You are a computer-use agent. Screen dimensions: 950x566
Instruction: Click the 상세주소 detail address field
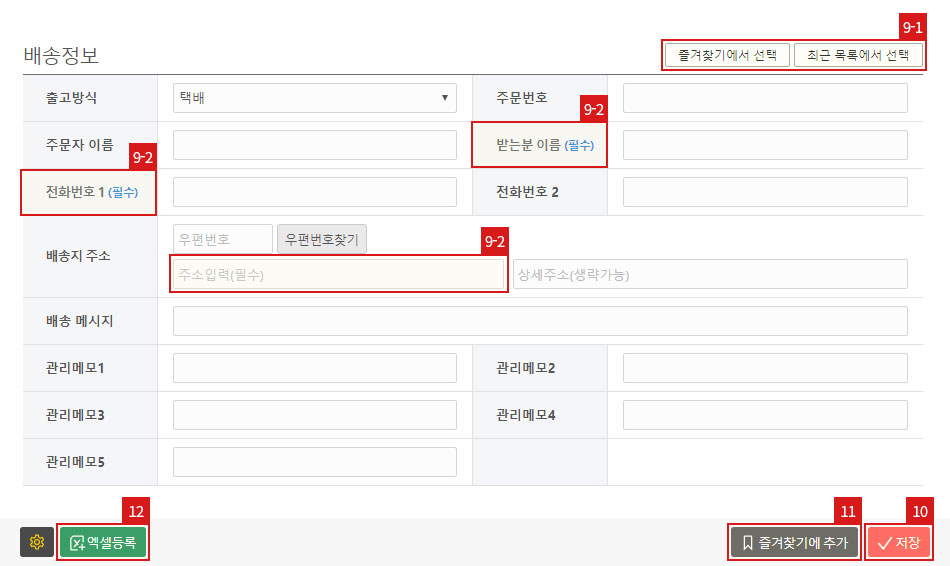[710, 274]
